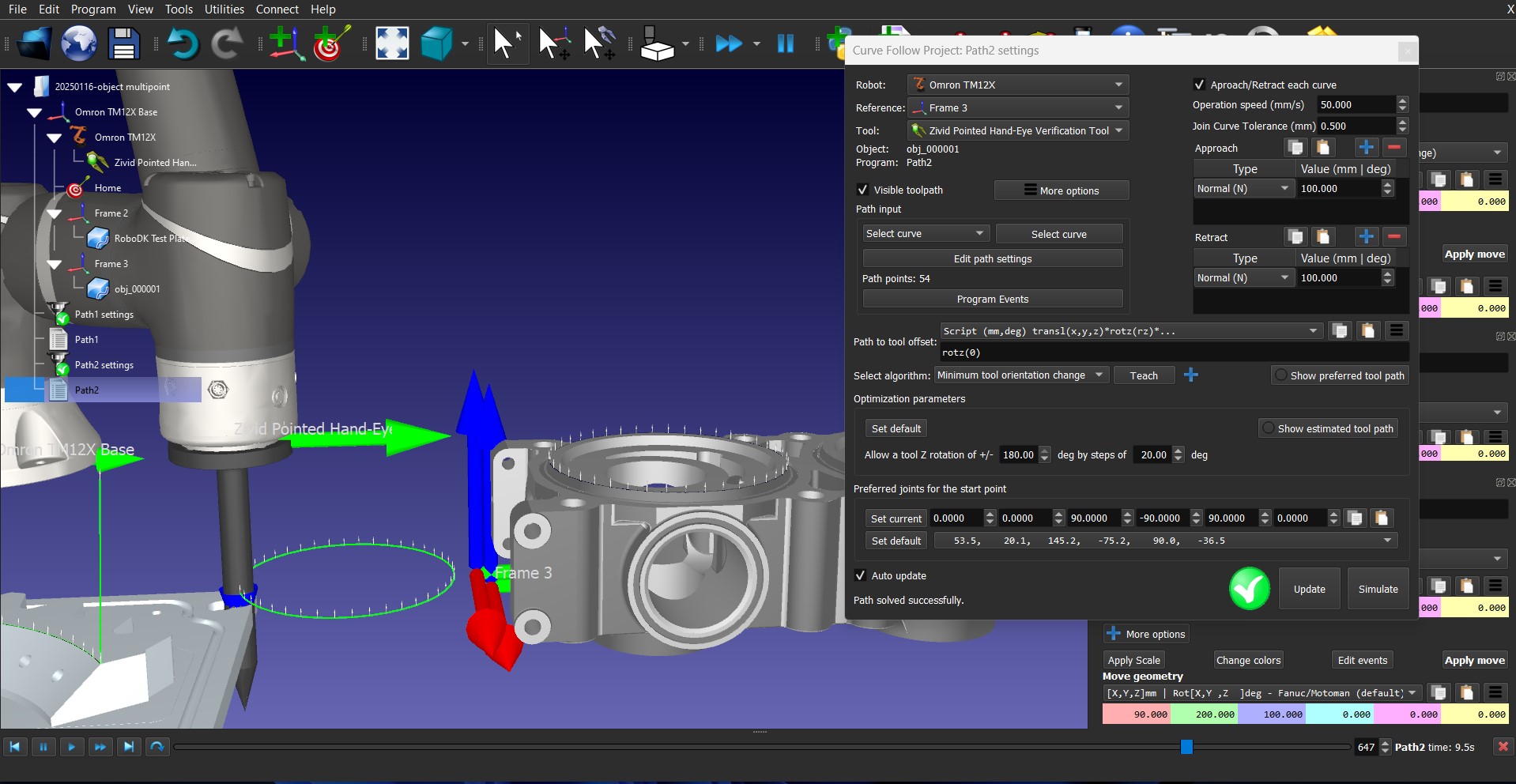Click the Fit all view icon
1516x784 pixels.
tap(392, 43)
